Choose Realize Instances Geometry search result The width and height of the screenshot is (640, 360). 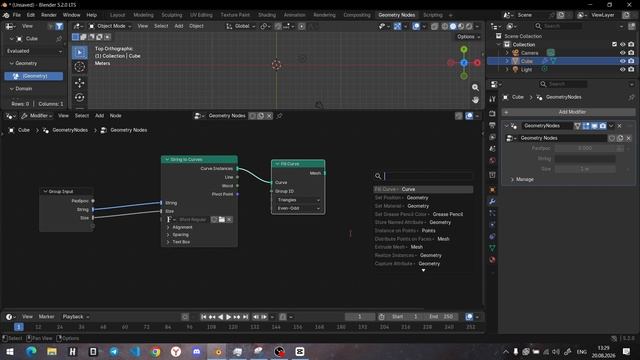[x=423, y=256]
